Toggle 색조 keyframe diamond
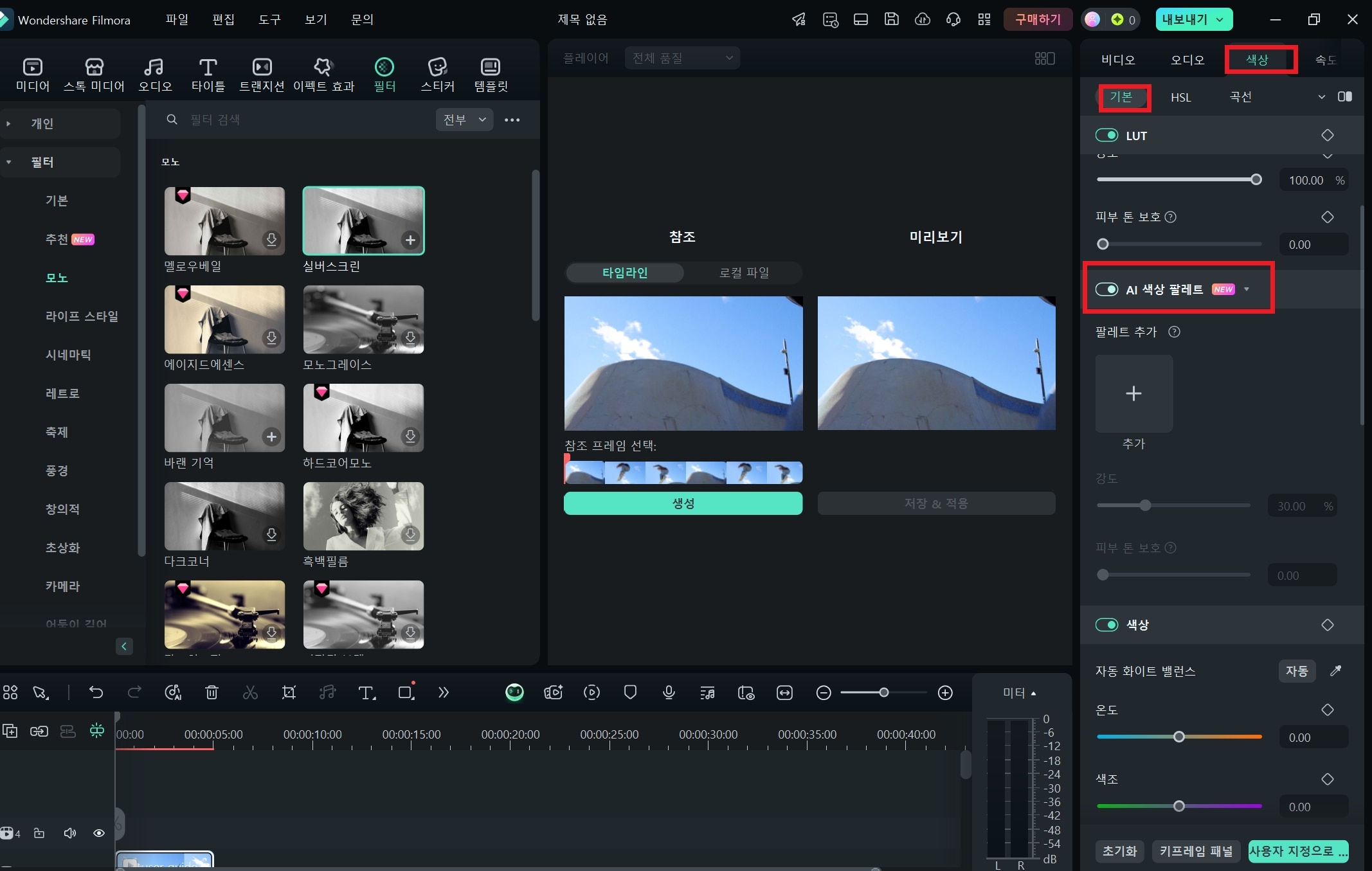The image size is (1372, 871). (x=1328, y=779)
